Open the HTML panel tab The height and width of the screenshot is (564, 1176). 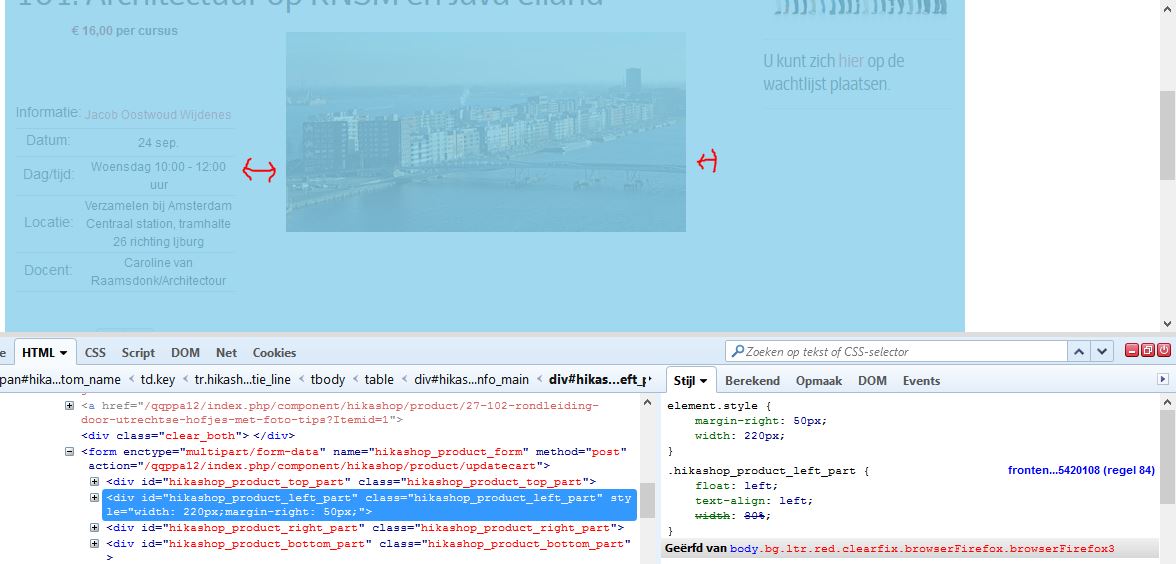pyautogui.click(x=44, y=352)
